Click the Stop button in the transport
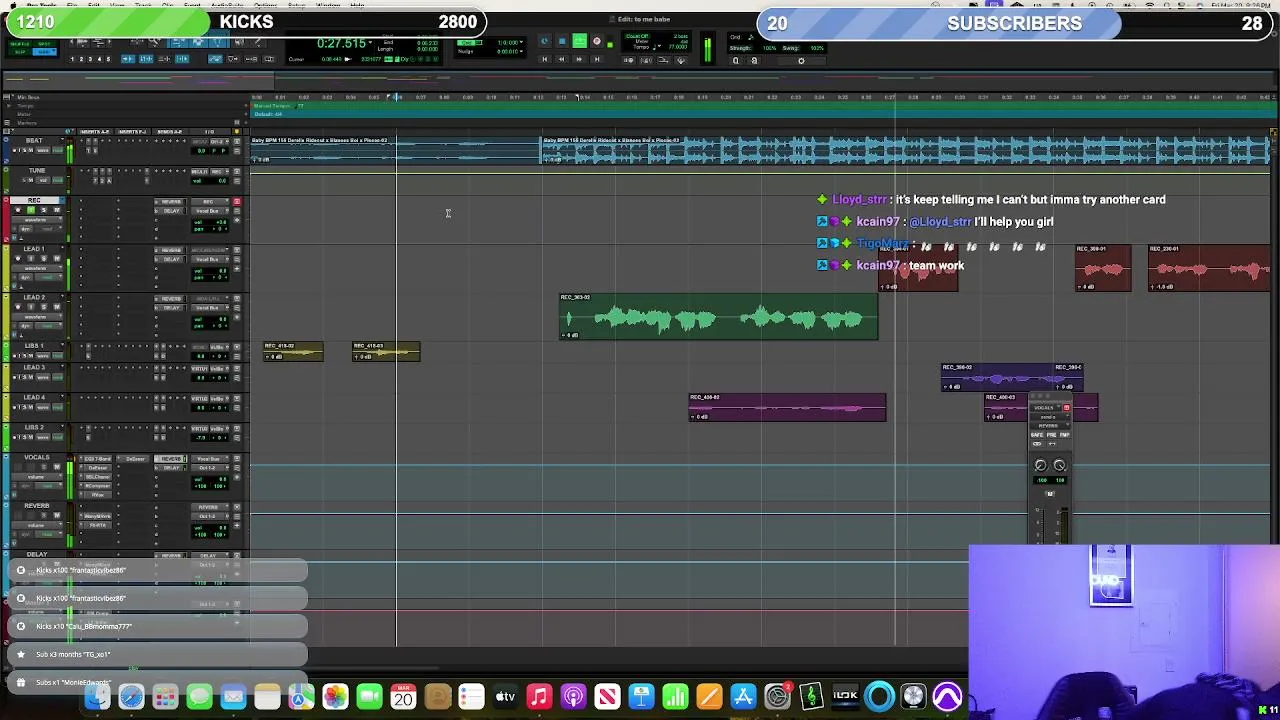 pos(562,40)
